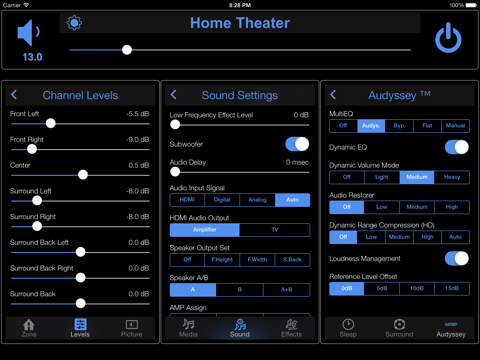Screen dimensions: 480x360
Task: Open settings via the gear icon
Action: [74, 23]
